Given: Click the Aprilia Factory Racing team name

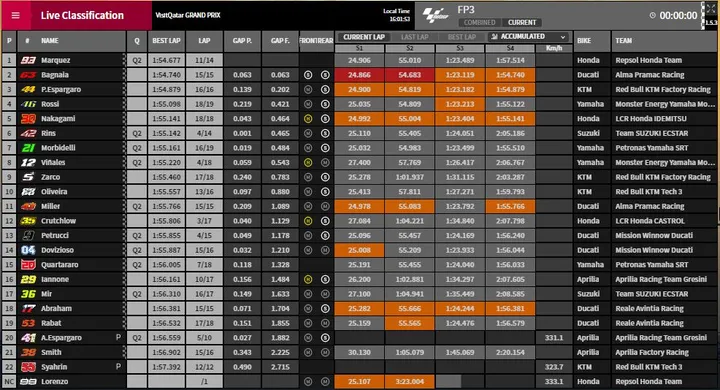Looking at the screenshot, I should 652,352.
